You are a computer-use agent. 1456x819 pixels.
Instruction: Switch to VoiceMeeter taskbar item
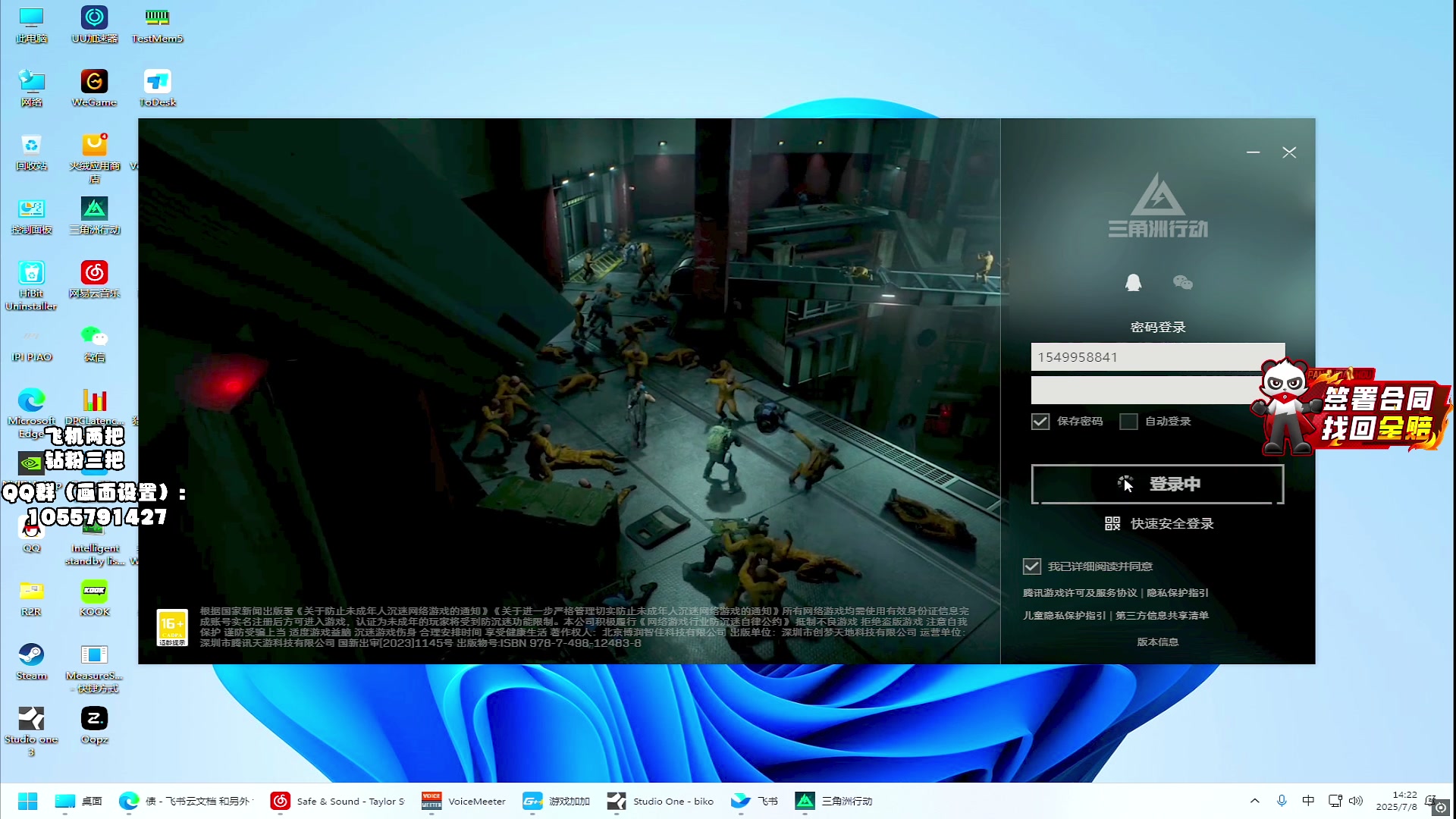tap(463, 801)
